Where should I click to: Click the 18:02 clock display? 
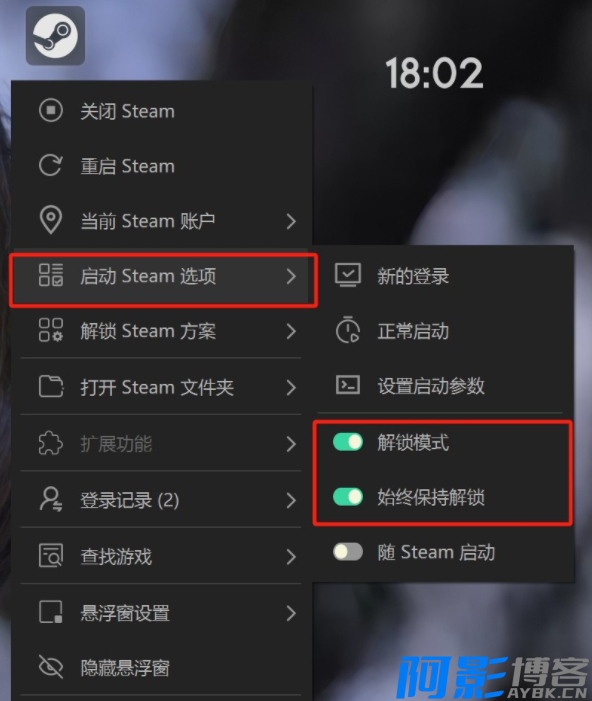point(434,73)
